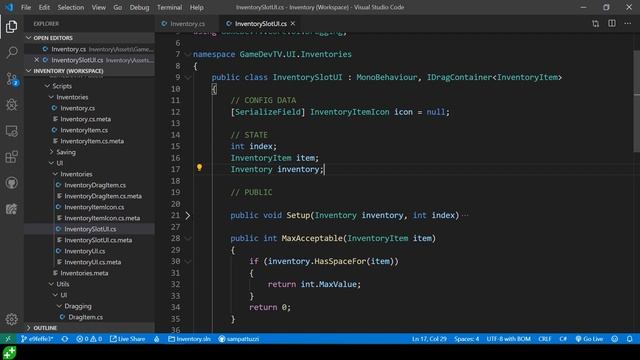Open the Live Share view in activity bar
Image resolution: width=640 pixels, height=360 pixels.
(x=11, y=209)
